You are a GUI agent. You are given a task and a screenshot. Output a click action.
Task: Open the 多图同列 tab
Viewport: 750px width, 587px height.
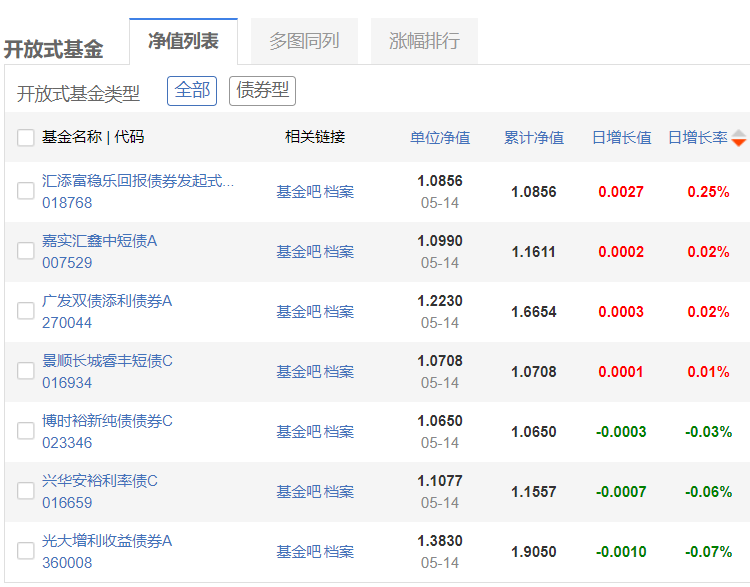point(304,41)
